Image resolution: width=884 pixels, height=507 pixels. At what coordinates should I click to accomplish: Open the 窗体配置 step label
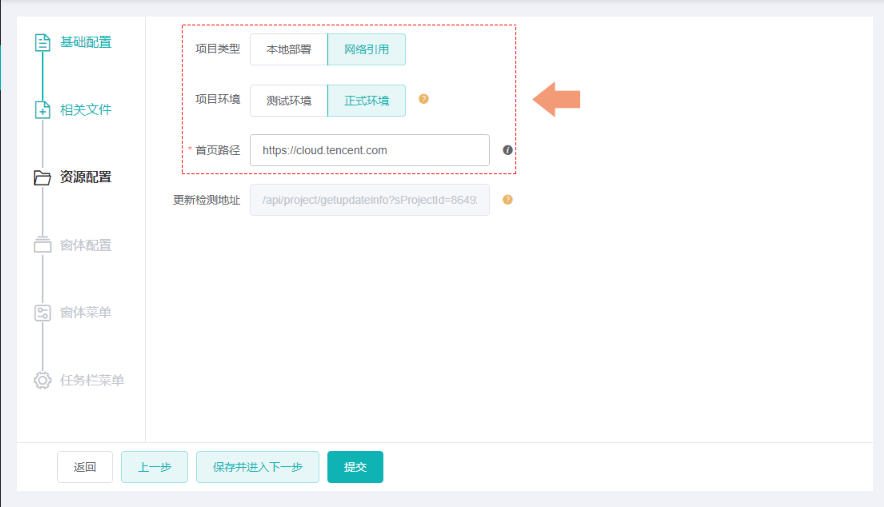point(86,245)
